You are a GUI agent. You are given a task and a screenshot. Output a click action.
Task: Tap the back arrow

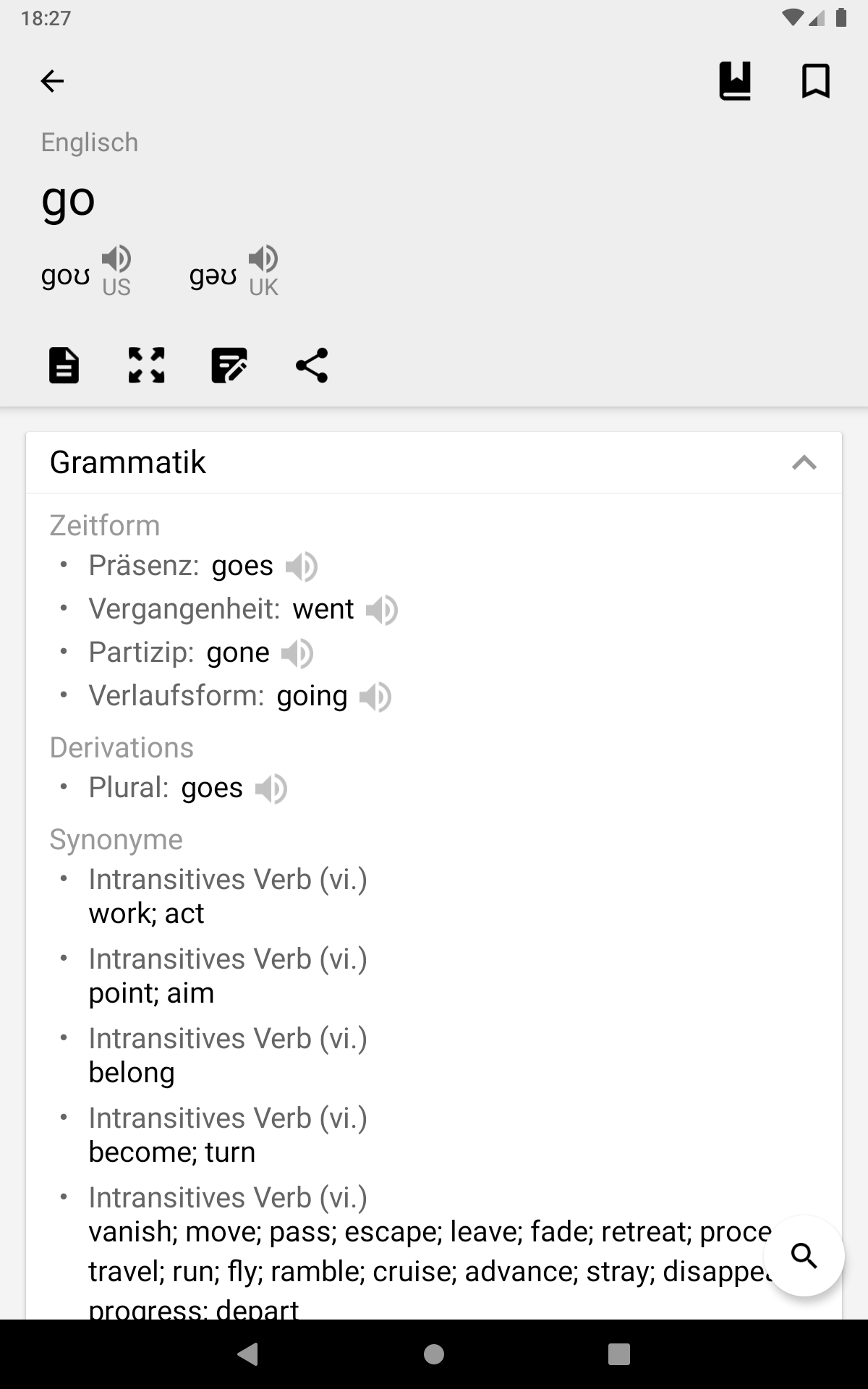pyautogui.click(x=52, y=81)
